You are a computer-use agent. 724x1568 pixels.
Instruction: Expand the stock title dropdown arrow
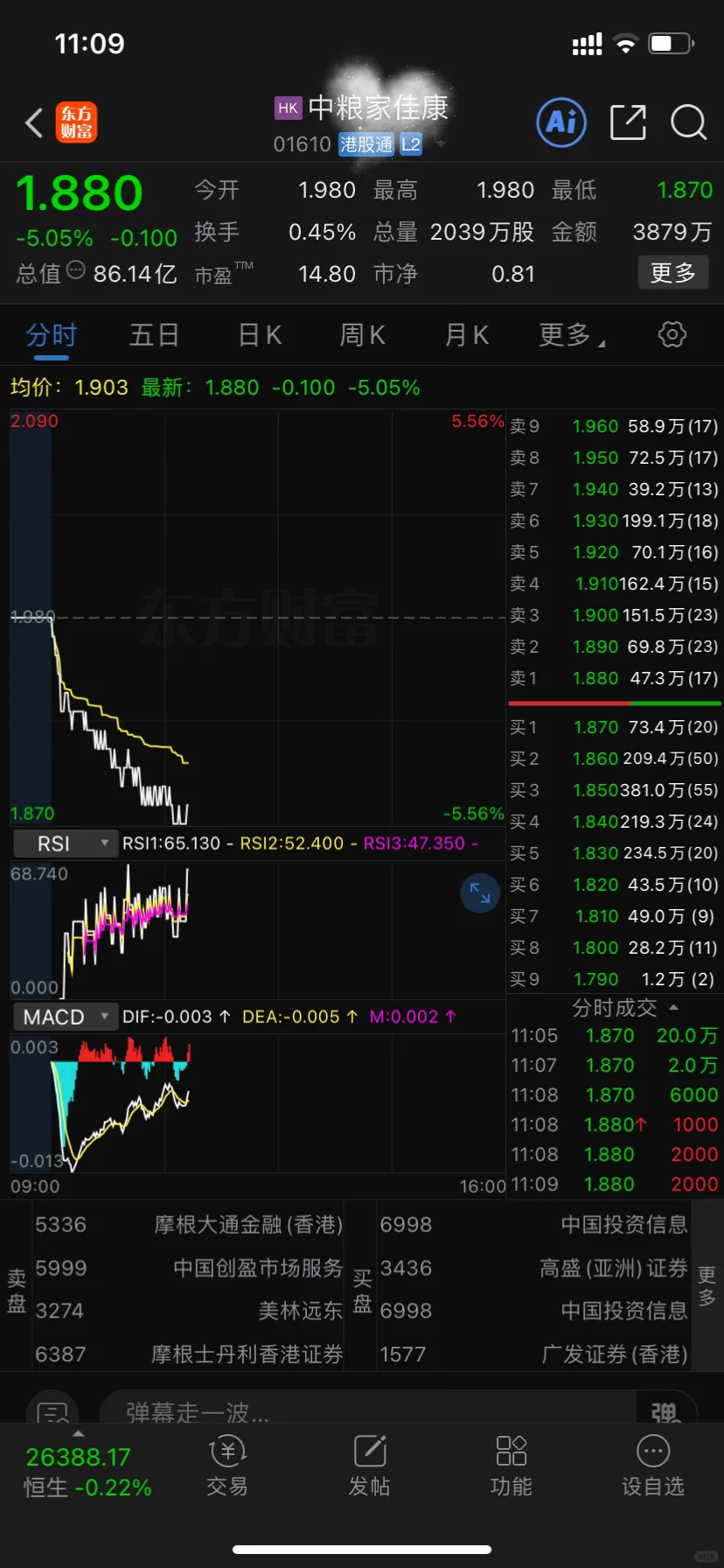[x=441, y=143]
